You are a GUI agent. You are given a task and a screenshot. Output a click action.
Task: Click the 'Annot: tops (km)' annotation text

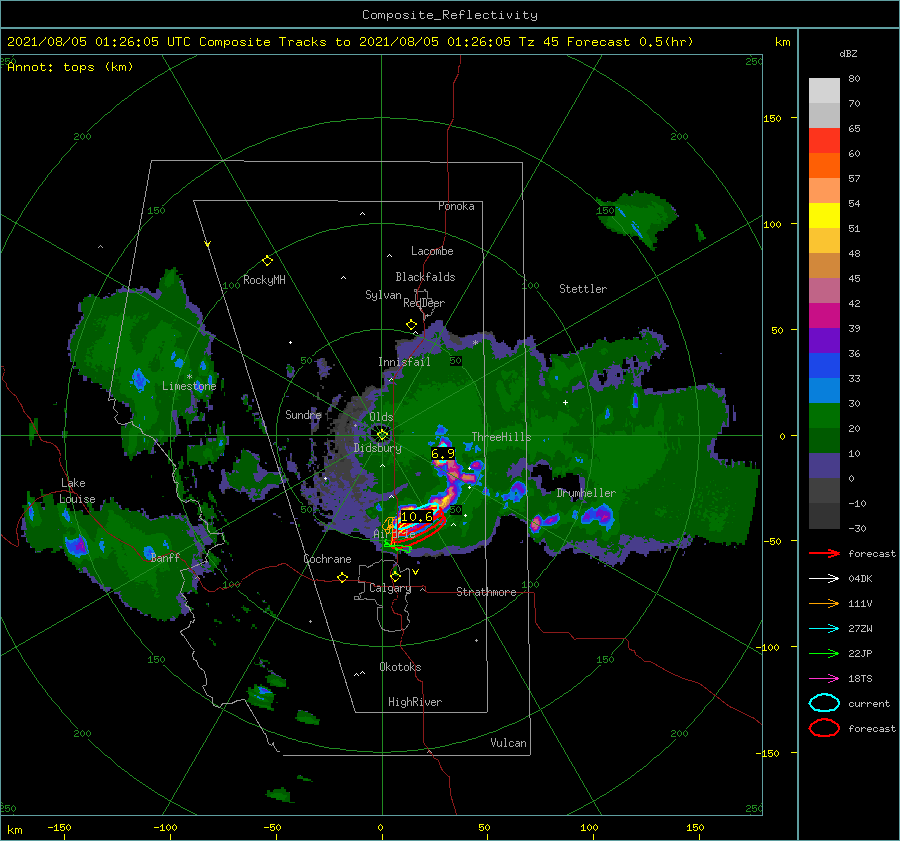pos(70,67)
